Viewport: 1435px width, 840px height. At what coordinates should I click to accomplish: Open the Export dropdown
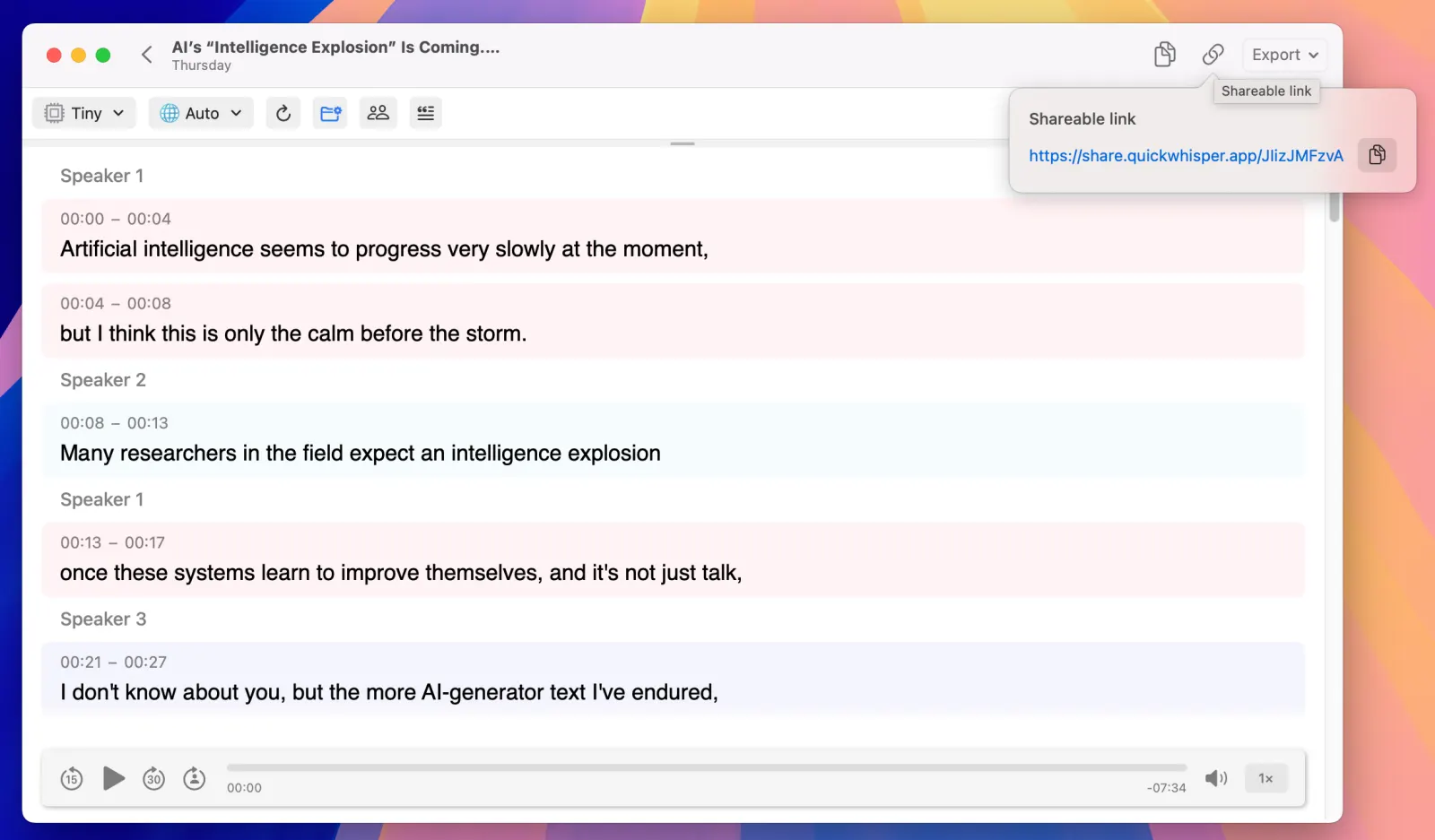coord(1284,55)
